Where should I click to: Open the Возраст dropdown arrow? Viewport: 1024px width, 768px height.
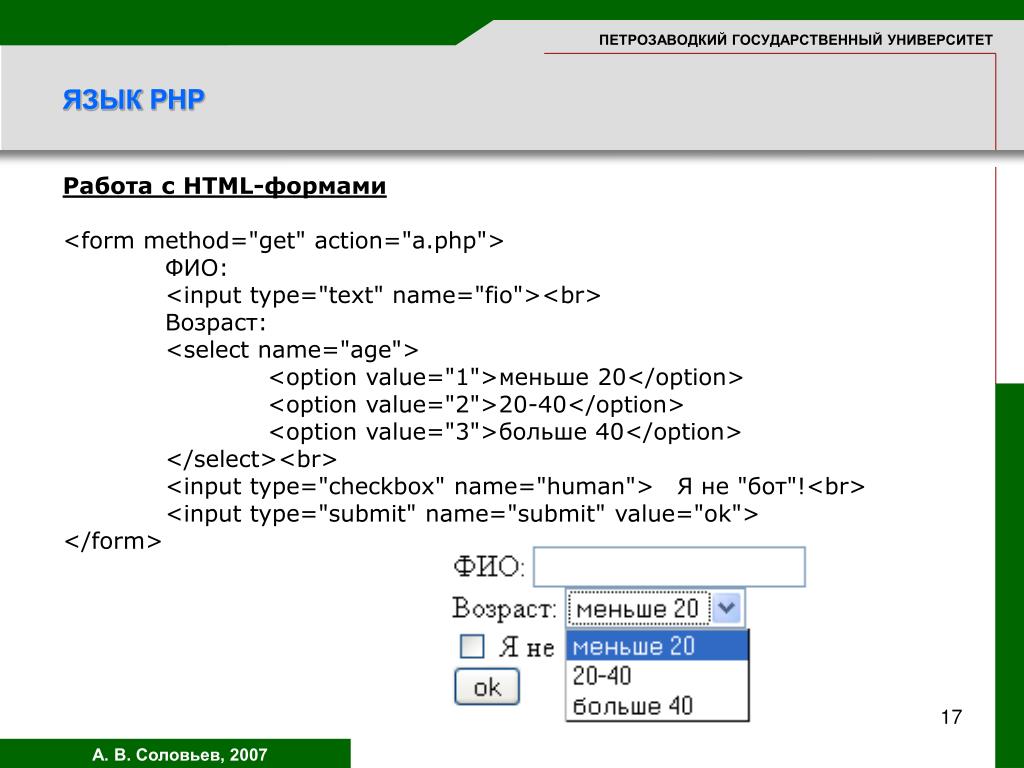click(726, 609)
